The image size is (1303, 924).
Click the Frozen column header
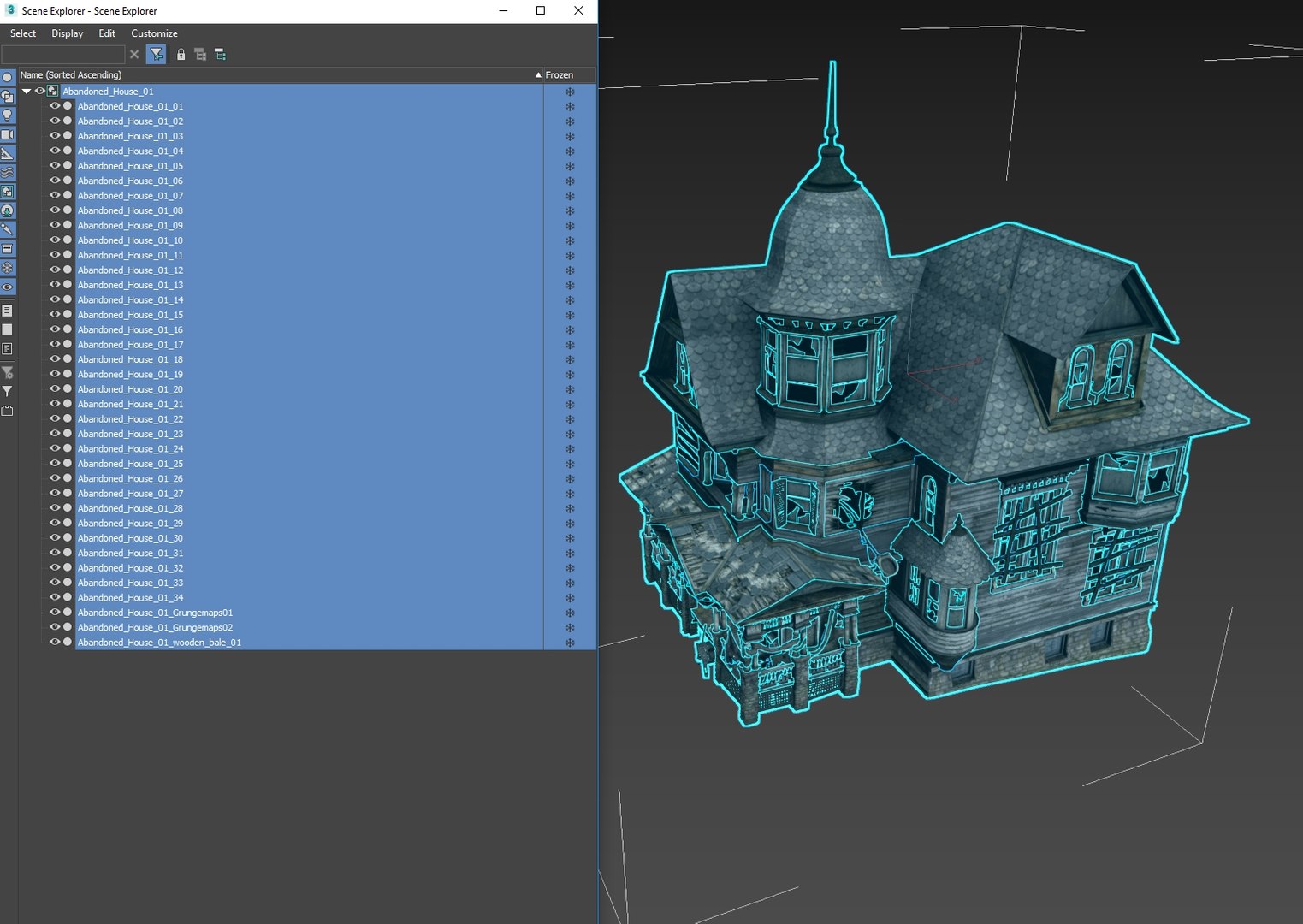pyautogui.click(x=570, y=75)
